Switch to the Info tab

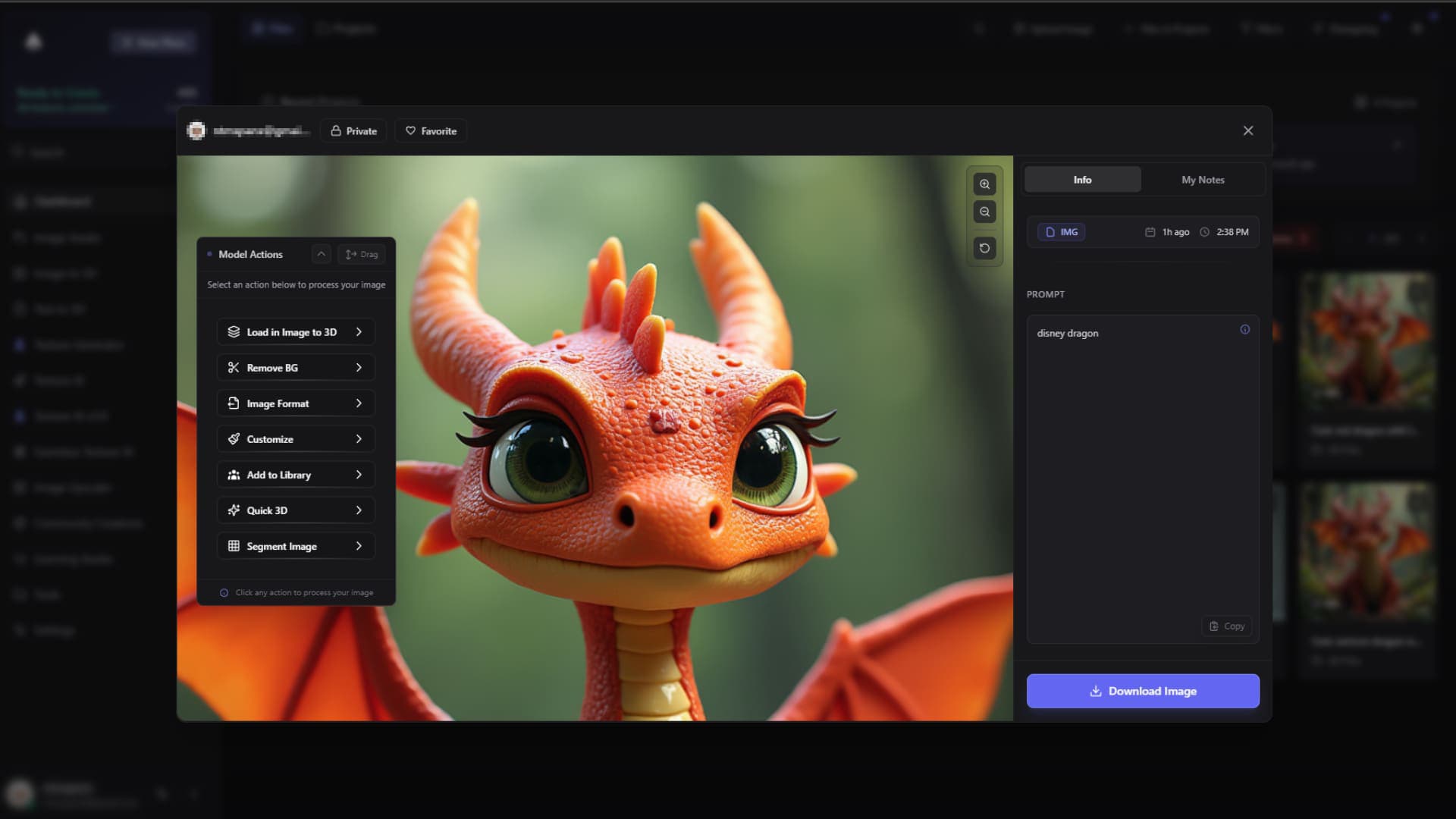pyautogui.click(x=1082, y=179)
